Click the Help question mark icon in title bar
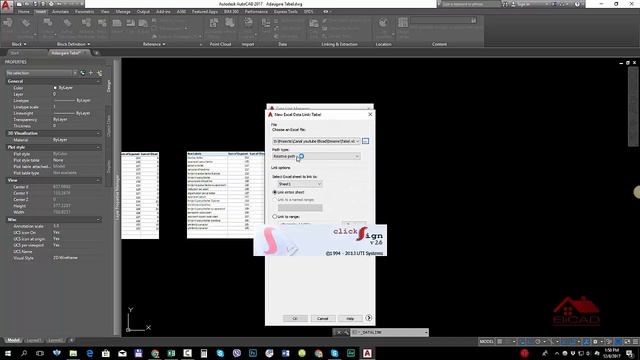Screen dimensions: 640x360 click(x=577, y=4)
